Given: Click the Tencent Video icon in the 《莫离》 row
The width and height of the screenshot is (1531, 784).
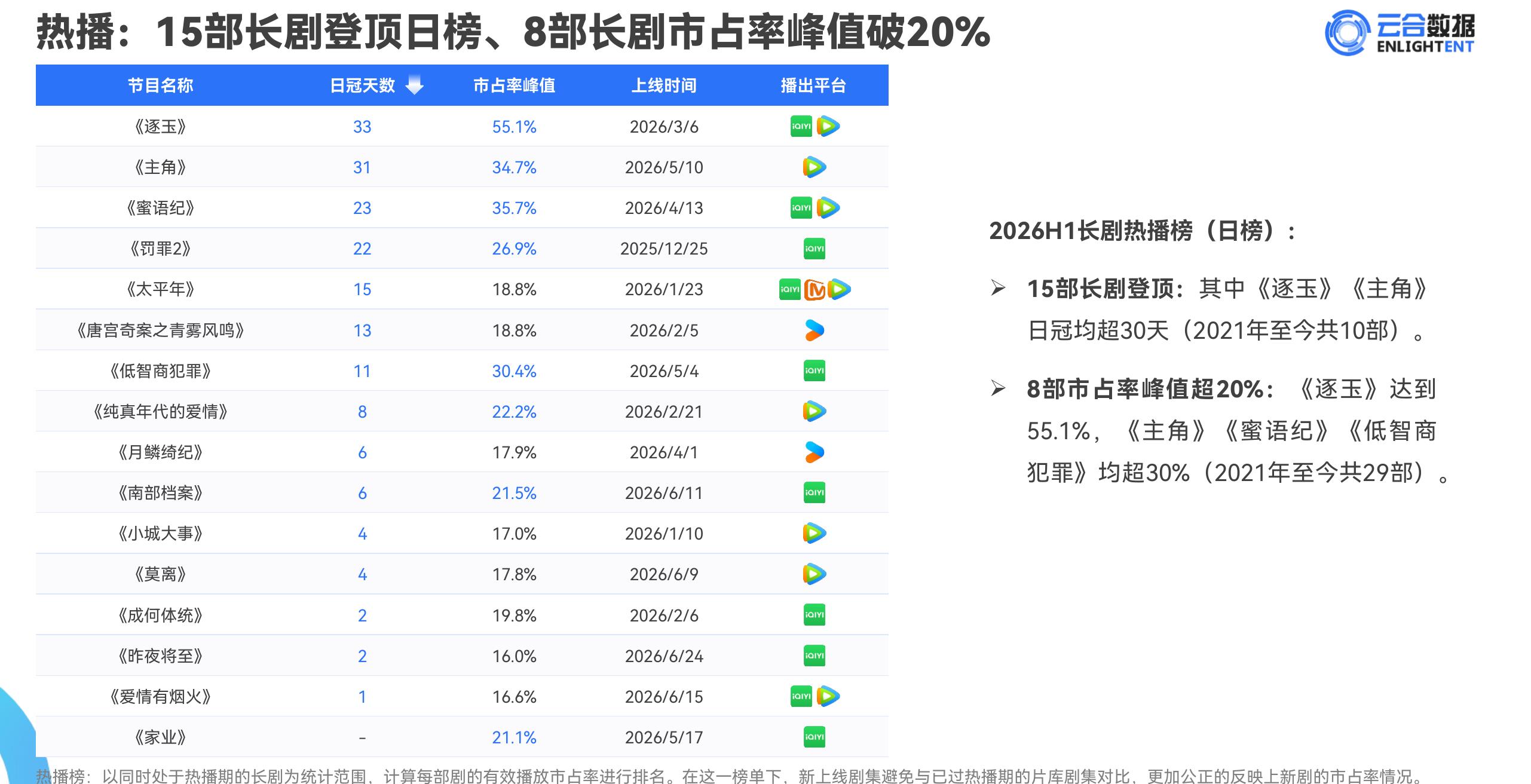Looking at the screenshot, I should [x=814, y=574].
